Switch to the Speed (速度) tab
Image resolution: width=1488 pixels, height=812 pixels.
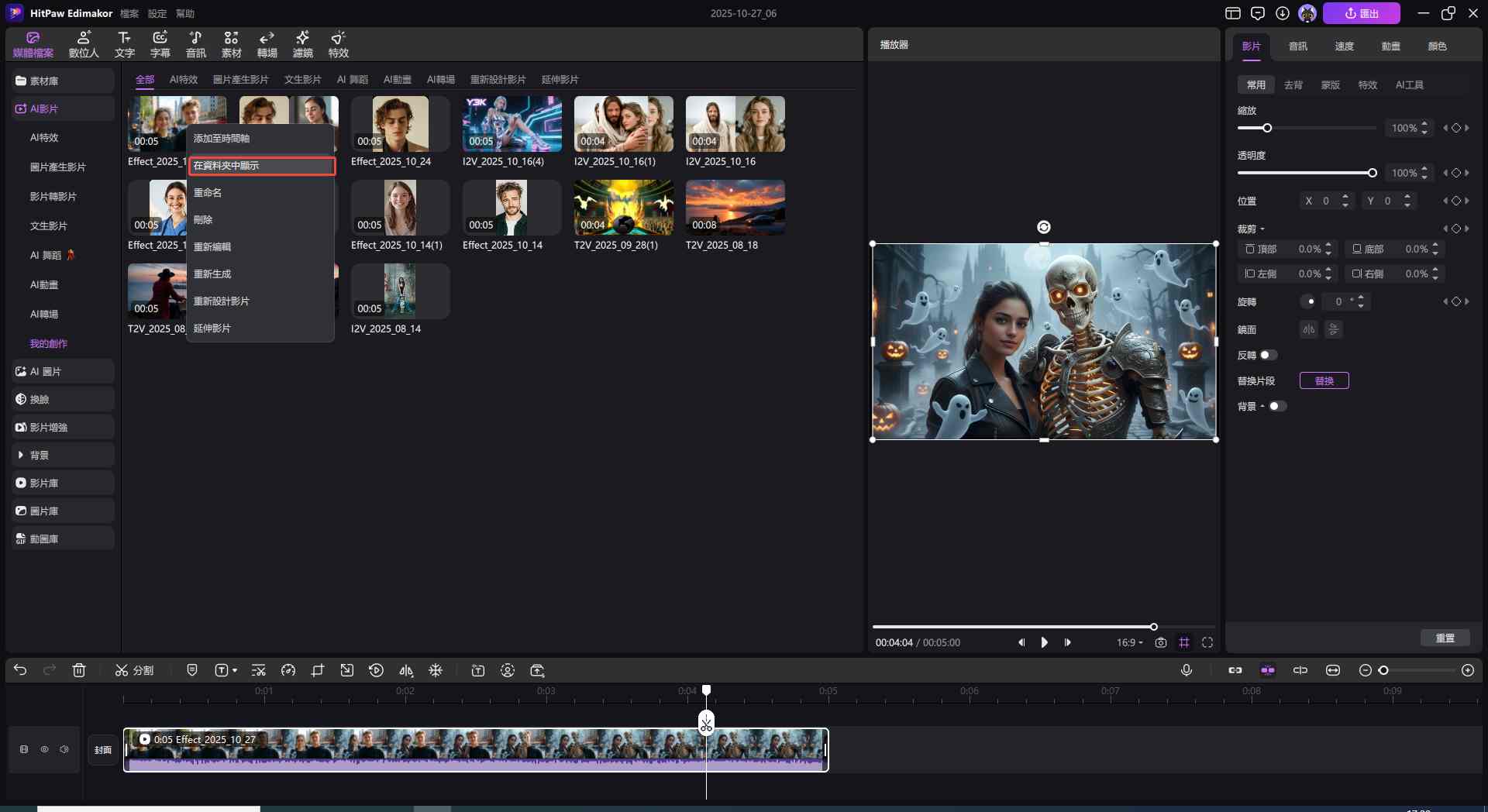pyautogui.click(x=1344, y=46)
